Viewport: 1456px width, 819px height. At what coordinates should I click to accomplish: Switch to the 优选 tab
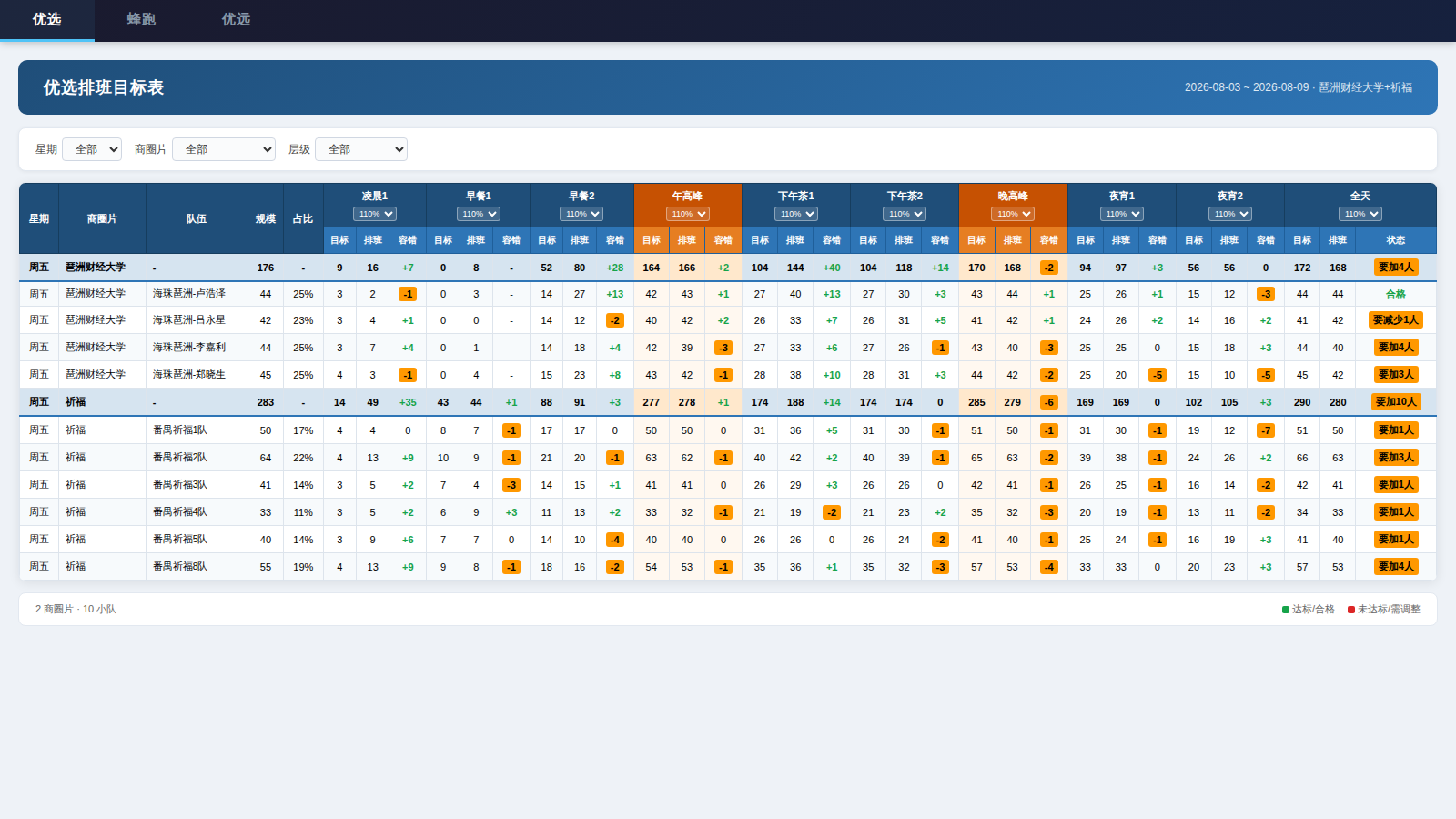[46, 20]
